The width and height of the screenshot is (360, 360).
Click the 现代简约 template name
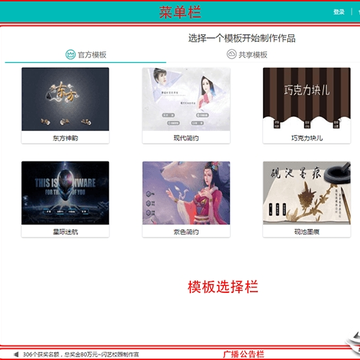tap(186, 138)
